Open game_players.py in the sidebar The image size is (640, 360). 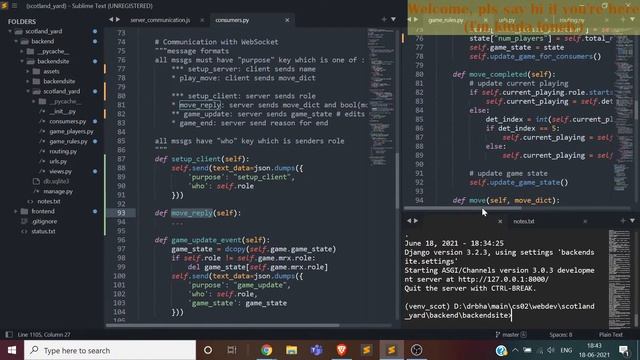pyautogui.click(x=71, y=131)
